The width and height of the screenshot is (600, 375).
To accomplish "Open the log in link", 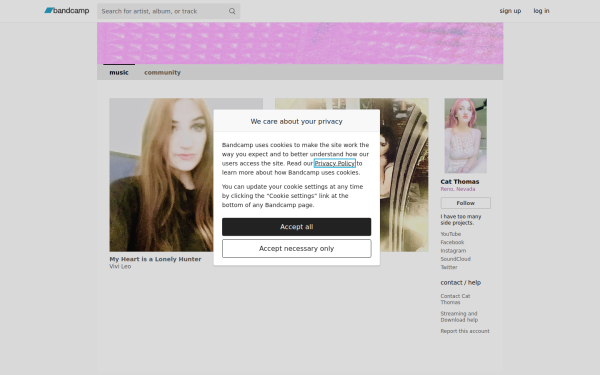I will (541, 11).
